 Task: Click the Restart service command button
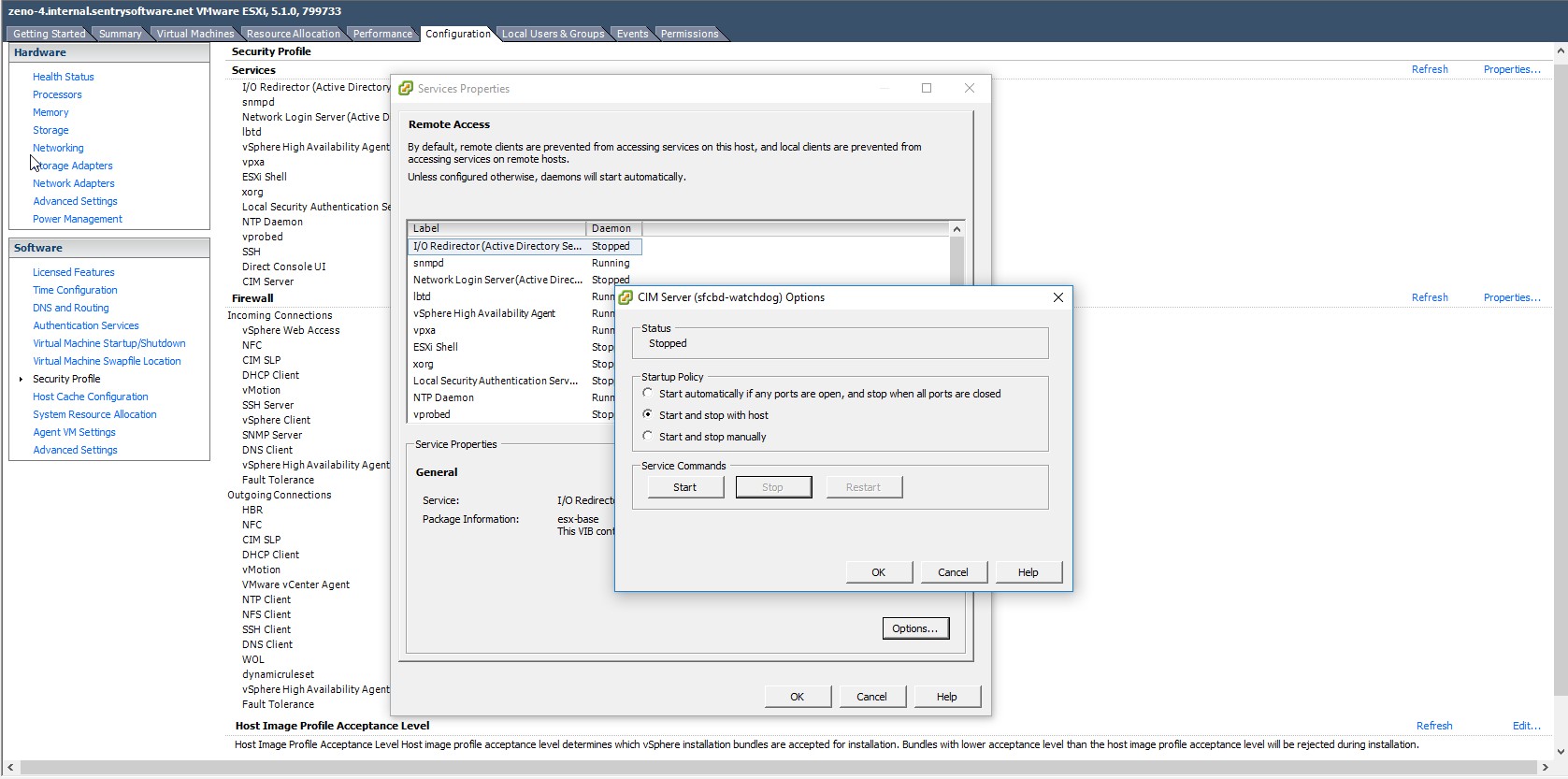coord(864,487)
